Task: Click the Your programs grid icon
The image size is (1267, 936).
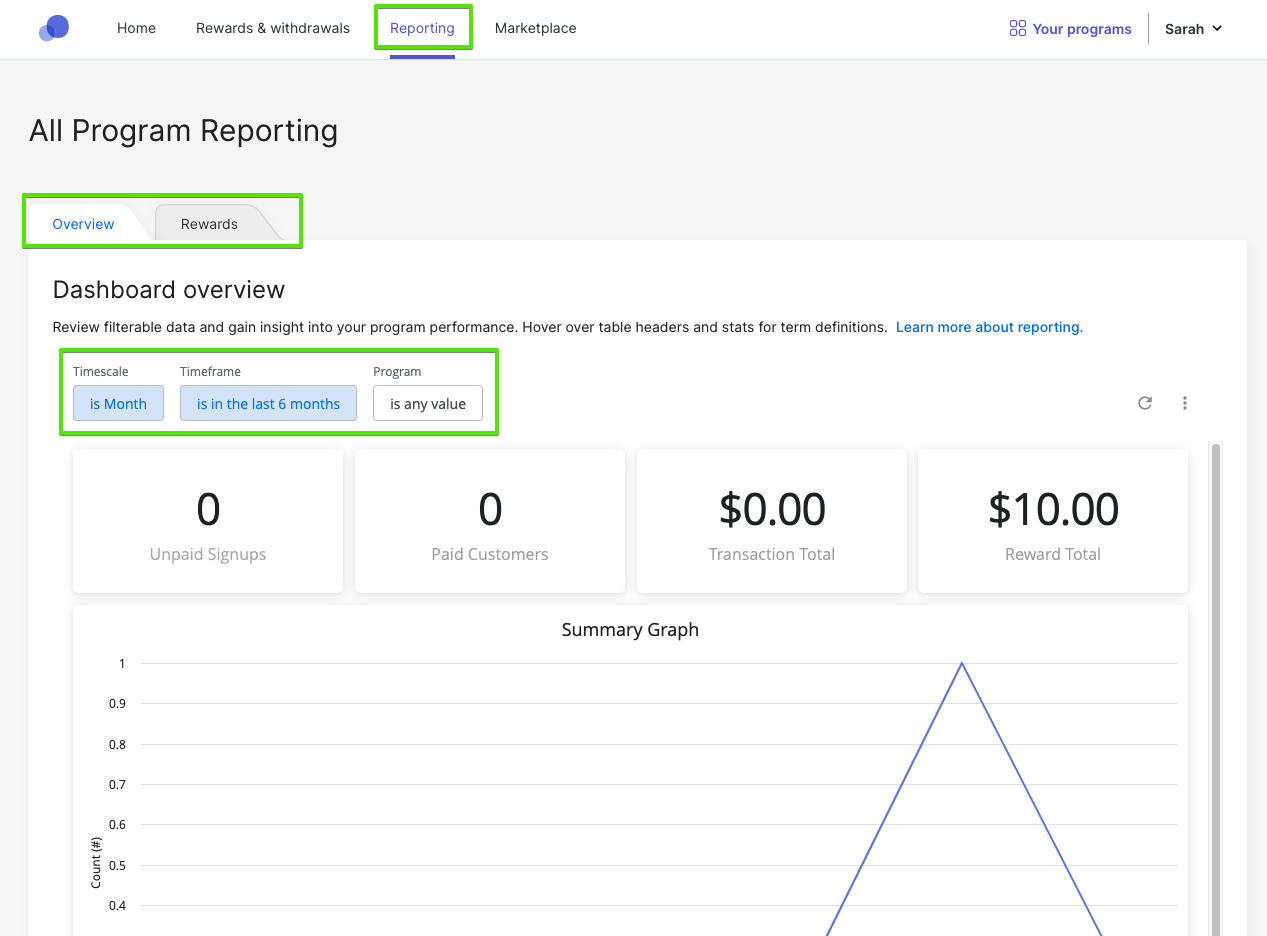Action: click(x=1018, y=29)
